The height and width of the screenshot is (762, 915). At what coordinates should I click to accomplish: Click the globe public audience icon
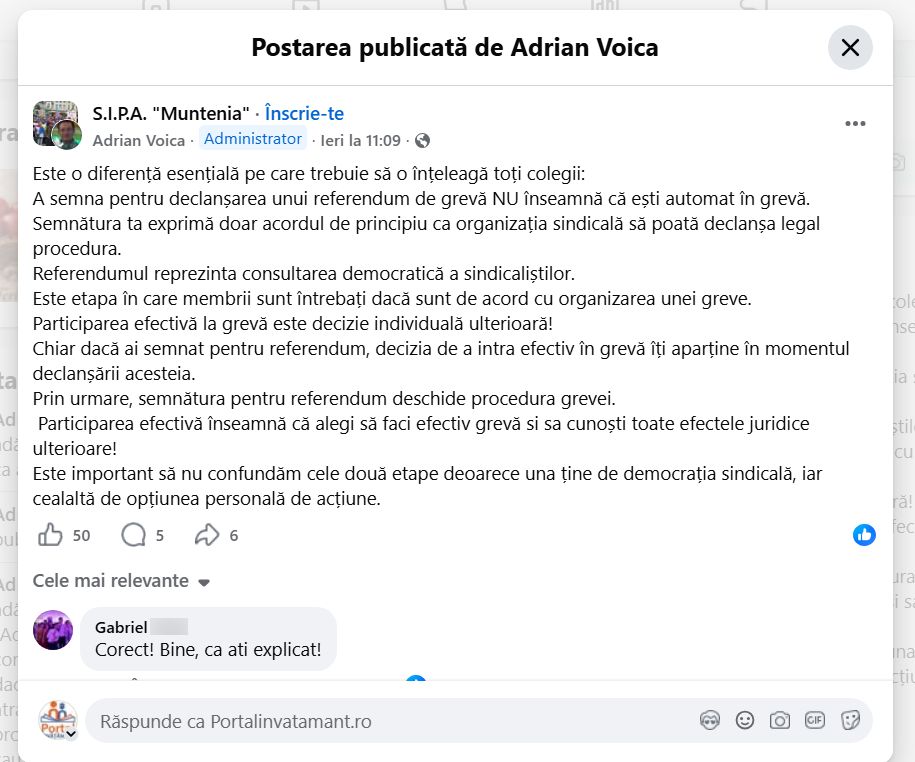(423, 141)
